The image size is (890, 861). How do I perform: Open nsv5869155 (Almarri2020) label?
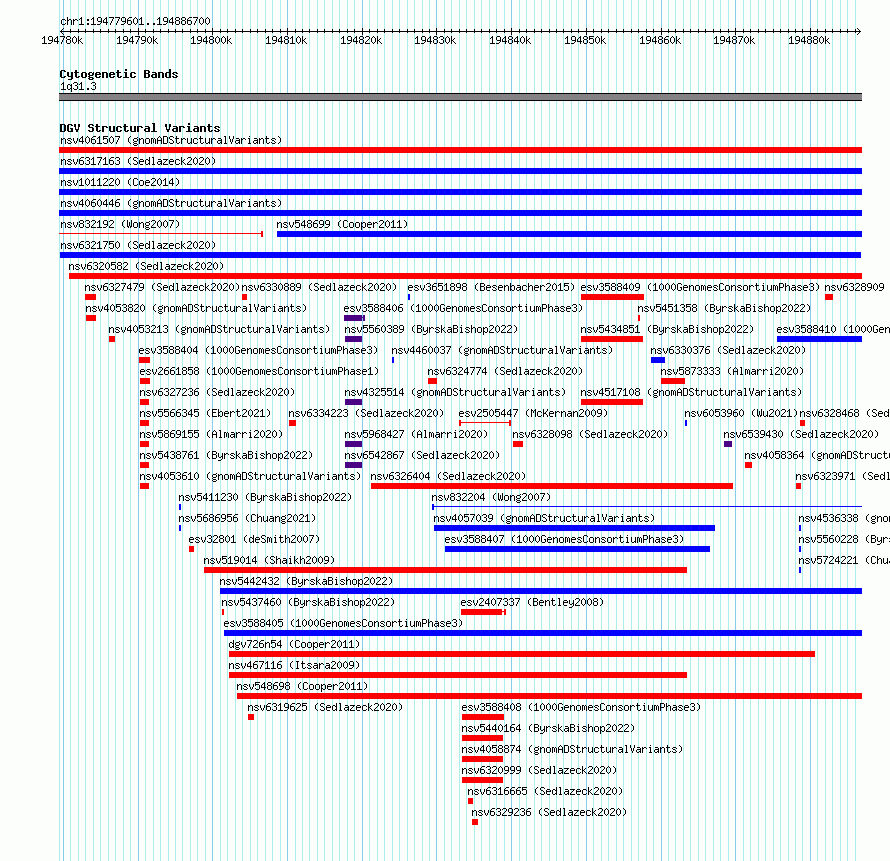tap(211, 434)
